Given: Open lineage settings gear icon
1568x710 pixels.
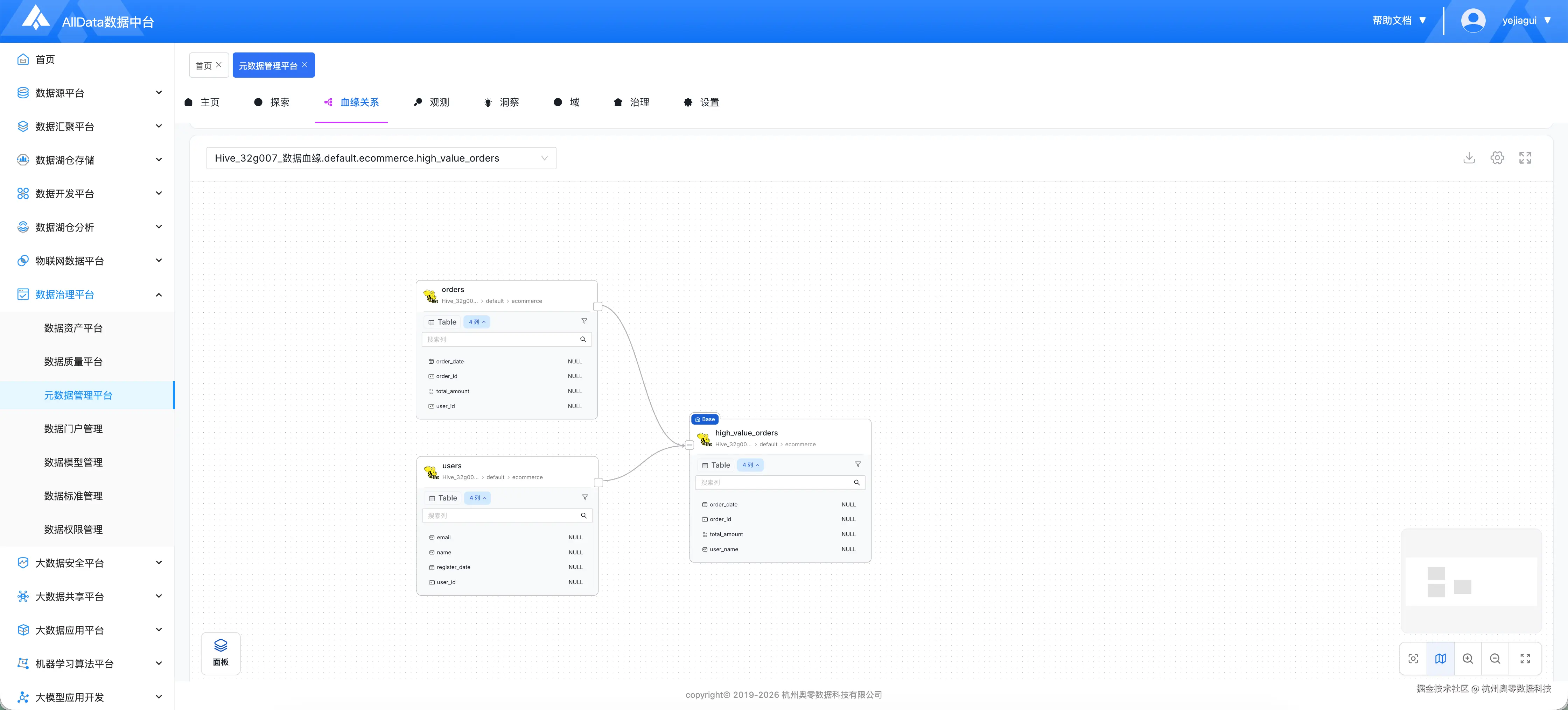Looking at the screenshot, I should (x=1497, y=158).
